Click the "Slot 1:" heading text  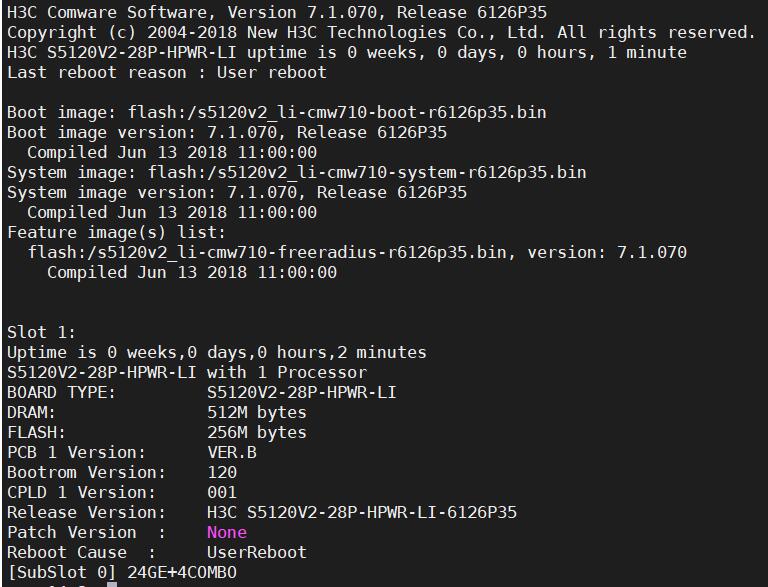coord(41,332)
